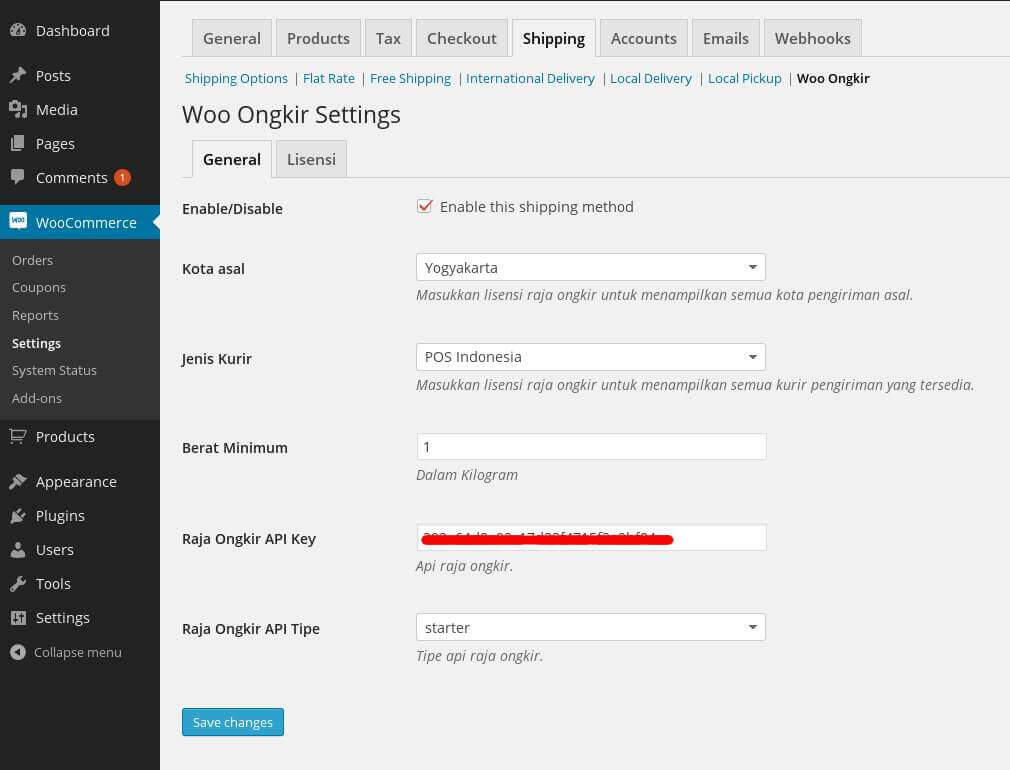The width and height of the screenshot is (1010, 770).
Task: Click the Woo Ongkir section link
Action: 833,79
